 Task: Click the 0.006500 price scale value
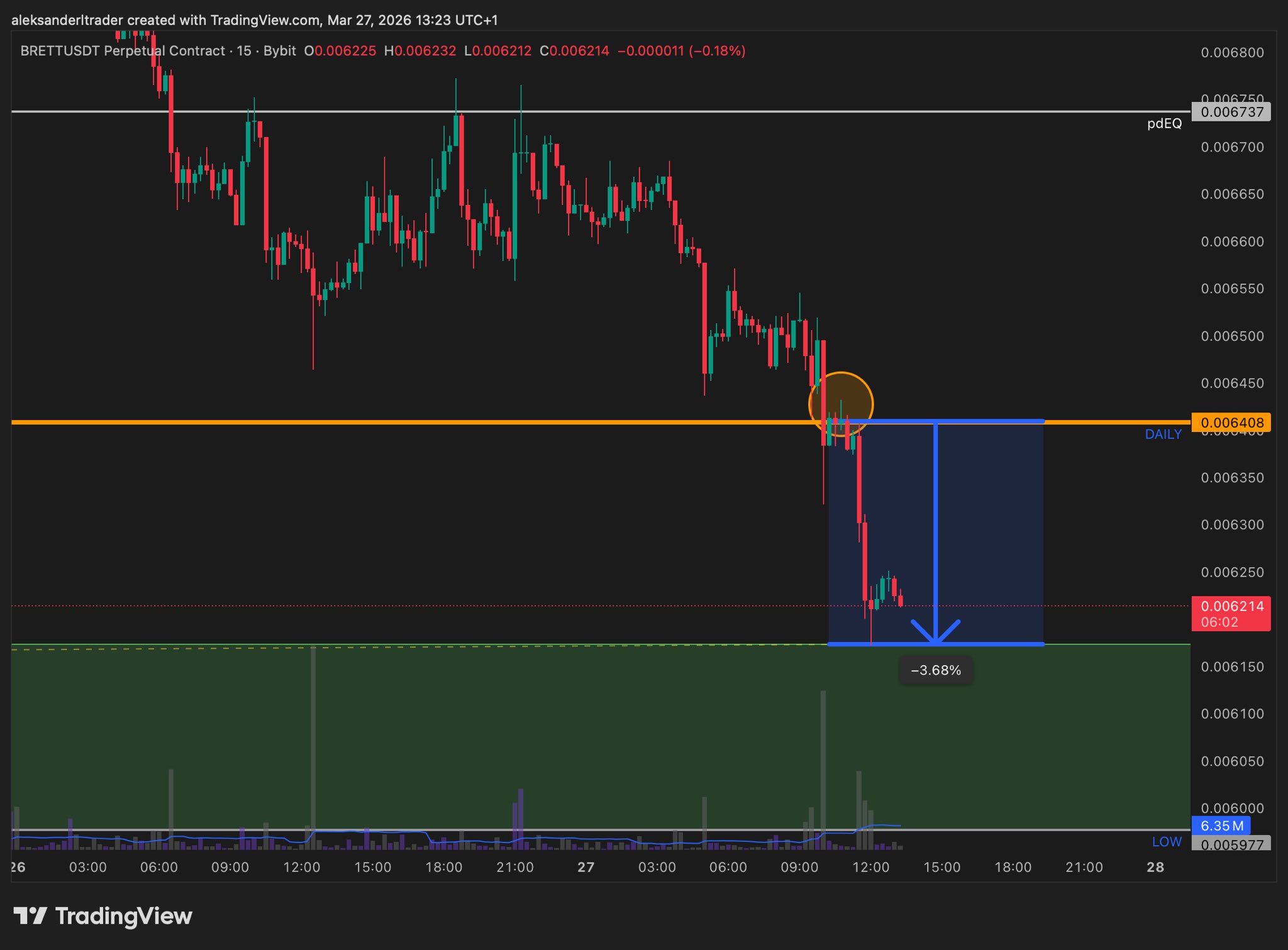tap(1232, 336)
